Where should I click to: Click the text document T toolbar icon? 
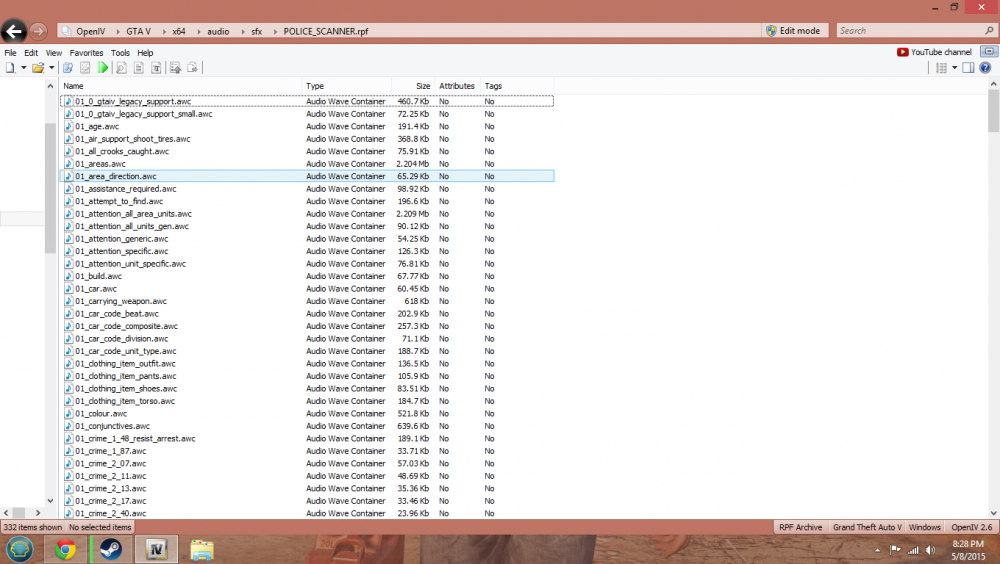pos(156,68)
